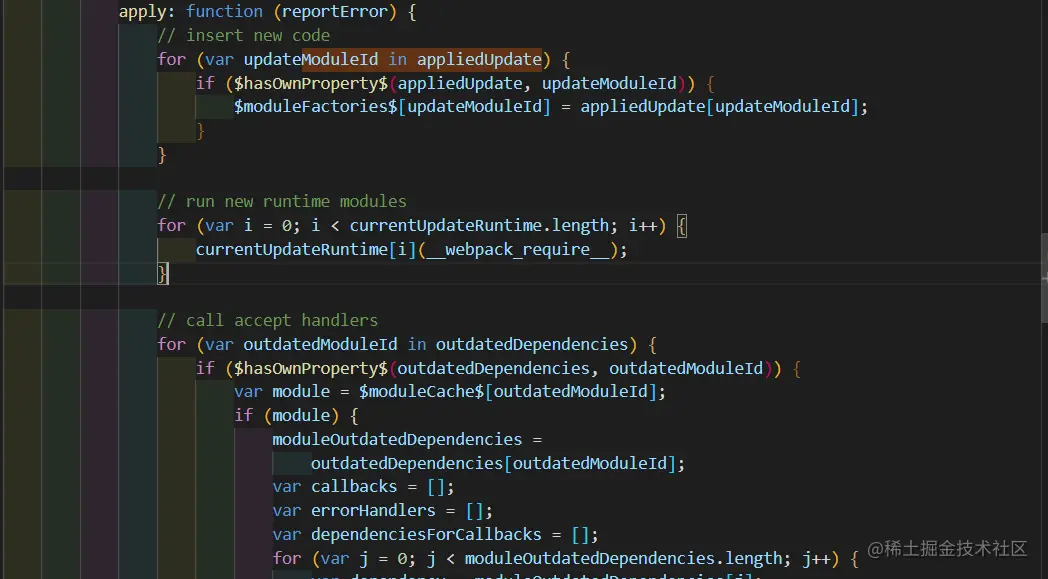Click the comment '// call accept handlers'
This screenshot has width=1048, height=579.
[267, 320]
